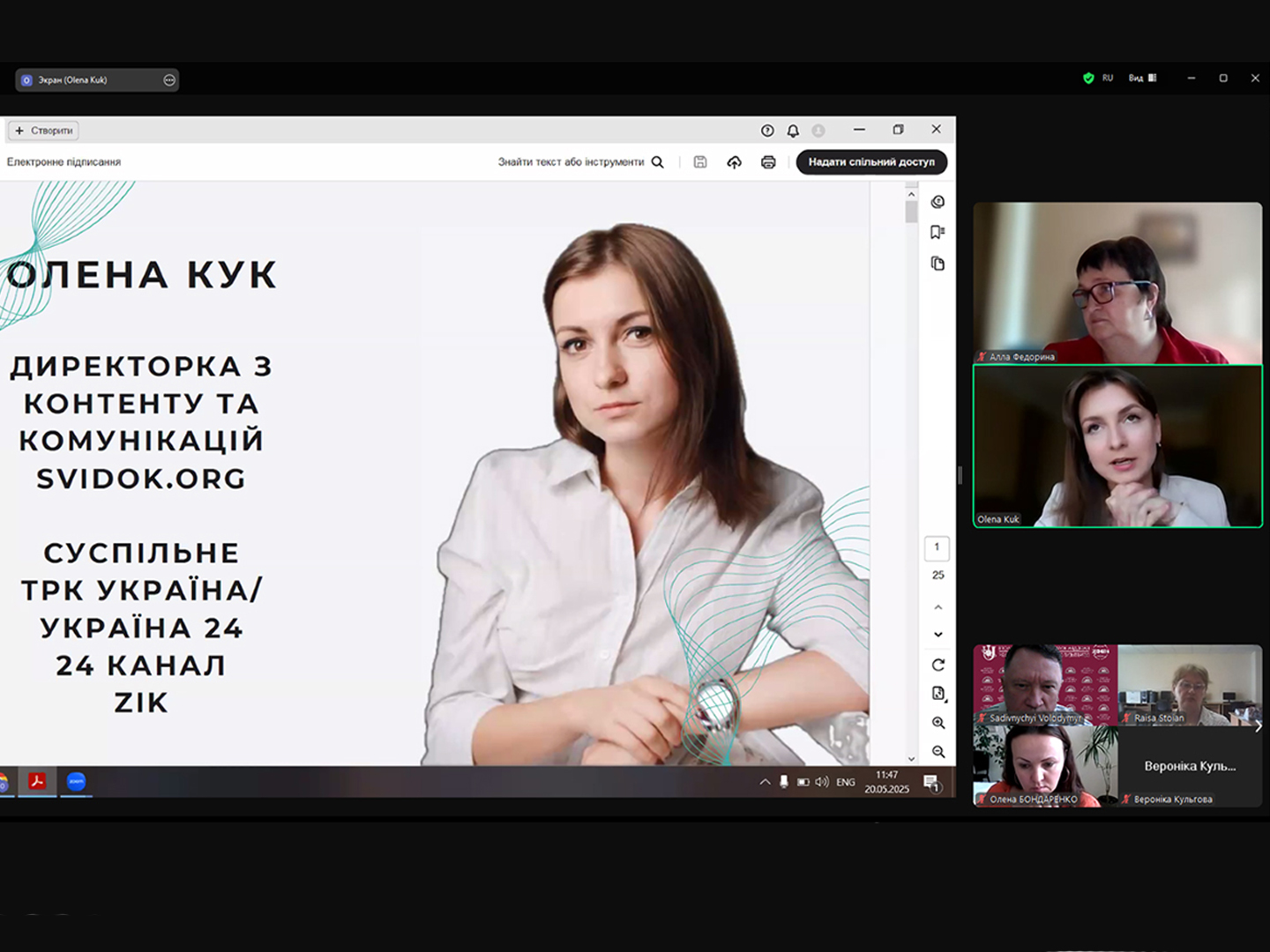Click the ОЛЕНА КУК heading on the slide

tap(142, 274)
